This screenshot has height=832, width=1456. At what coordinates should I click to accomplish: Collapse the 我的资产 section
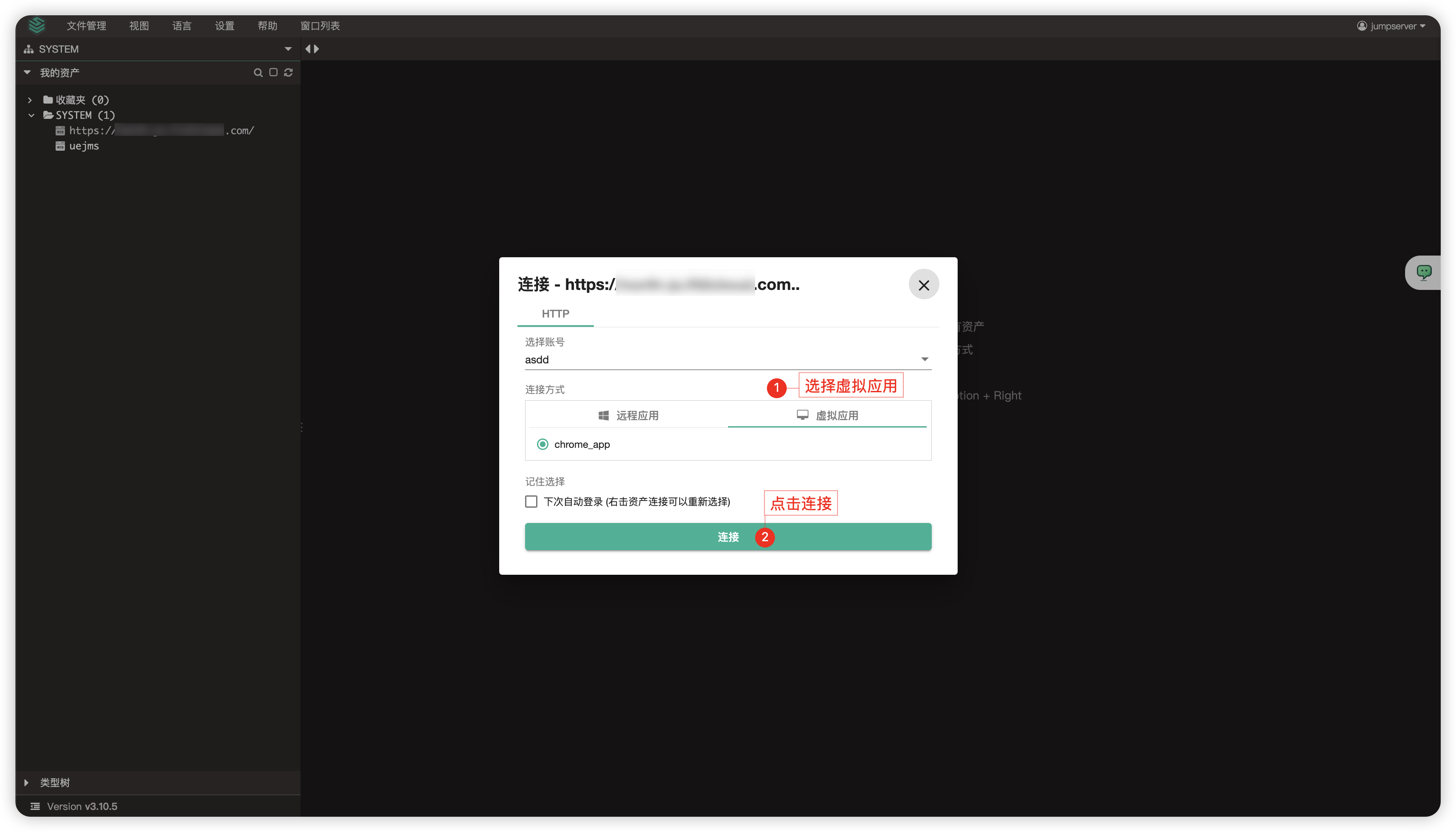point(27,73)
